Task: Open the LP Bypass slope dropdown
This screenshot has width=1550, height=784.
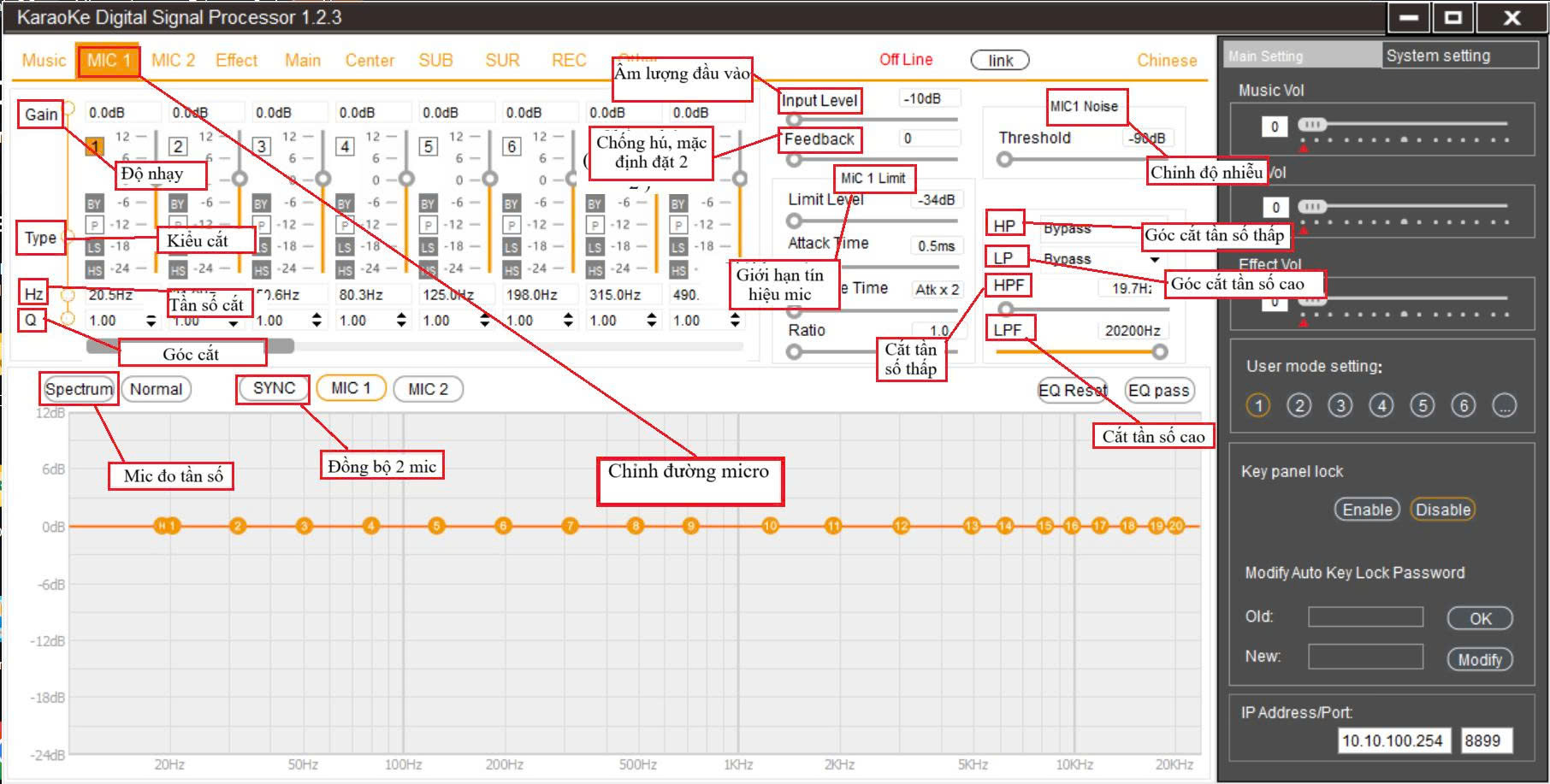Action: [1155, 259]
